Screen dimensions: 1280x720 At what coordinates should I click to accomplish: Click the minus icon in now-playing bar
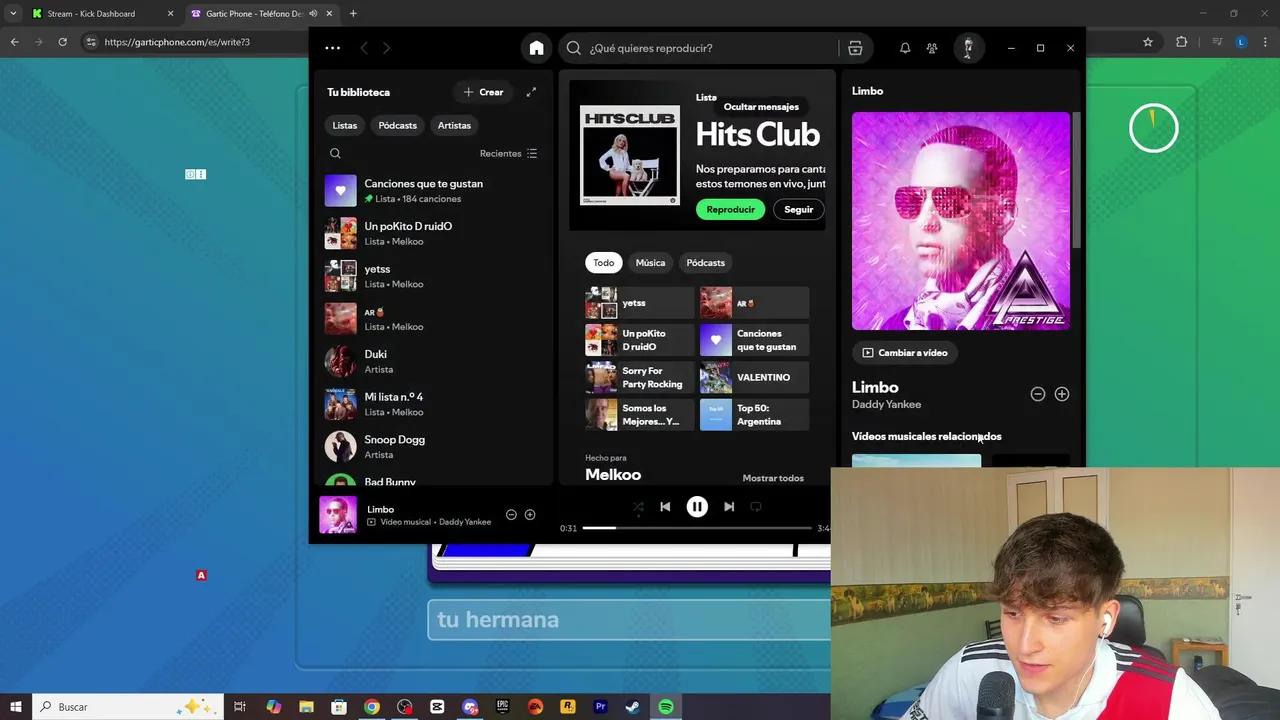[511, 515]
